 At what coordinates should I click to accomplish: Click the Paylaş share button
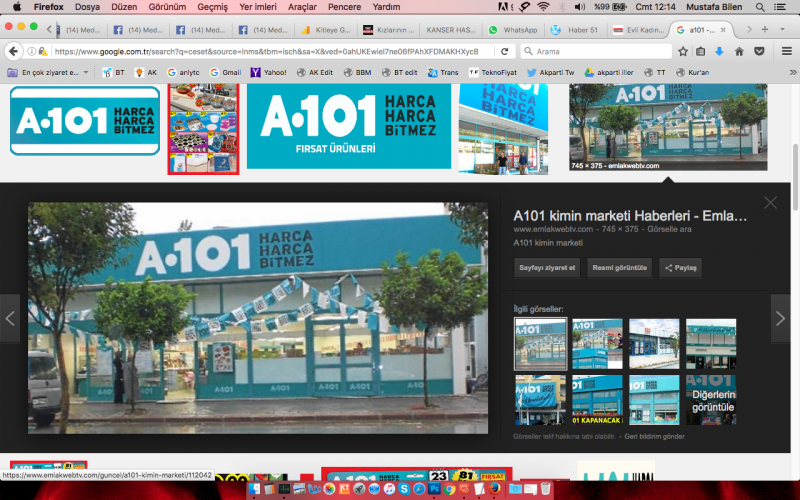click(x=681, y=268)
